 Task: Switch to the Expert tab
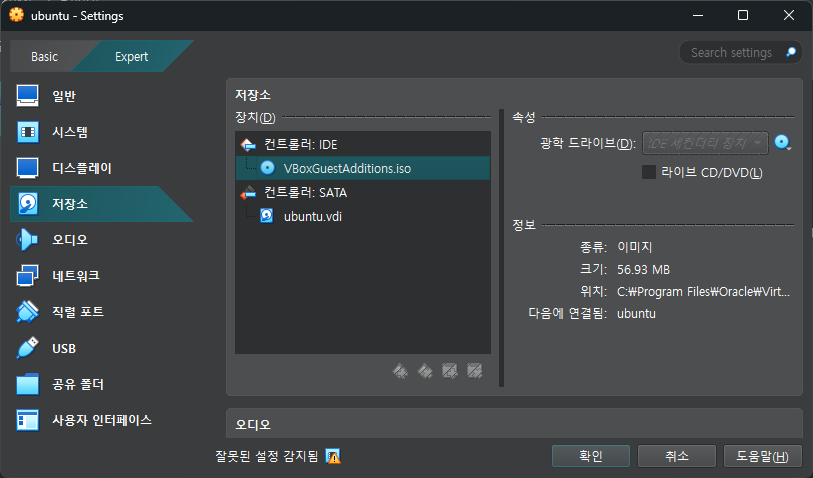click(x=132, y=57)
